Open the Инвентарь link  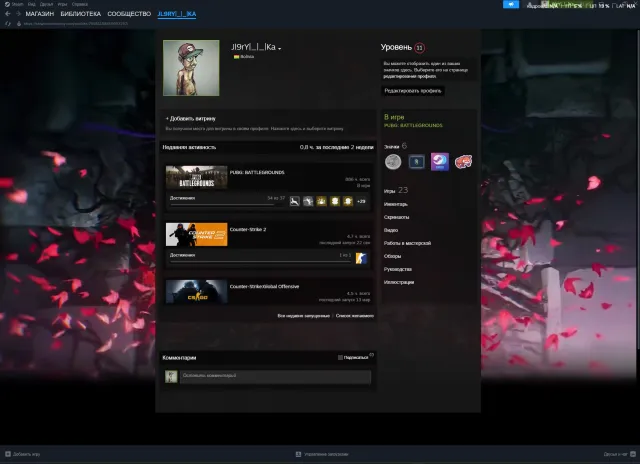[x=396, y=204]
